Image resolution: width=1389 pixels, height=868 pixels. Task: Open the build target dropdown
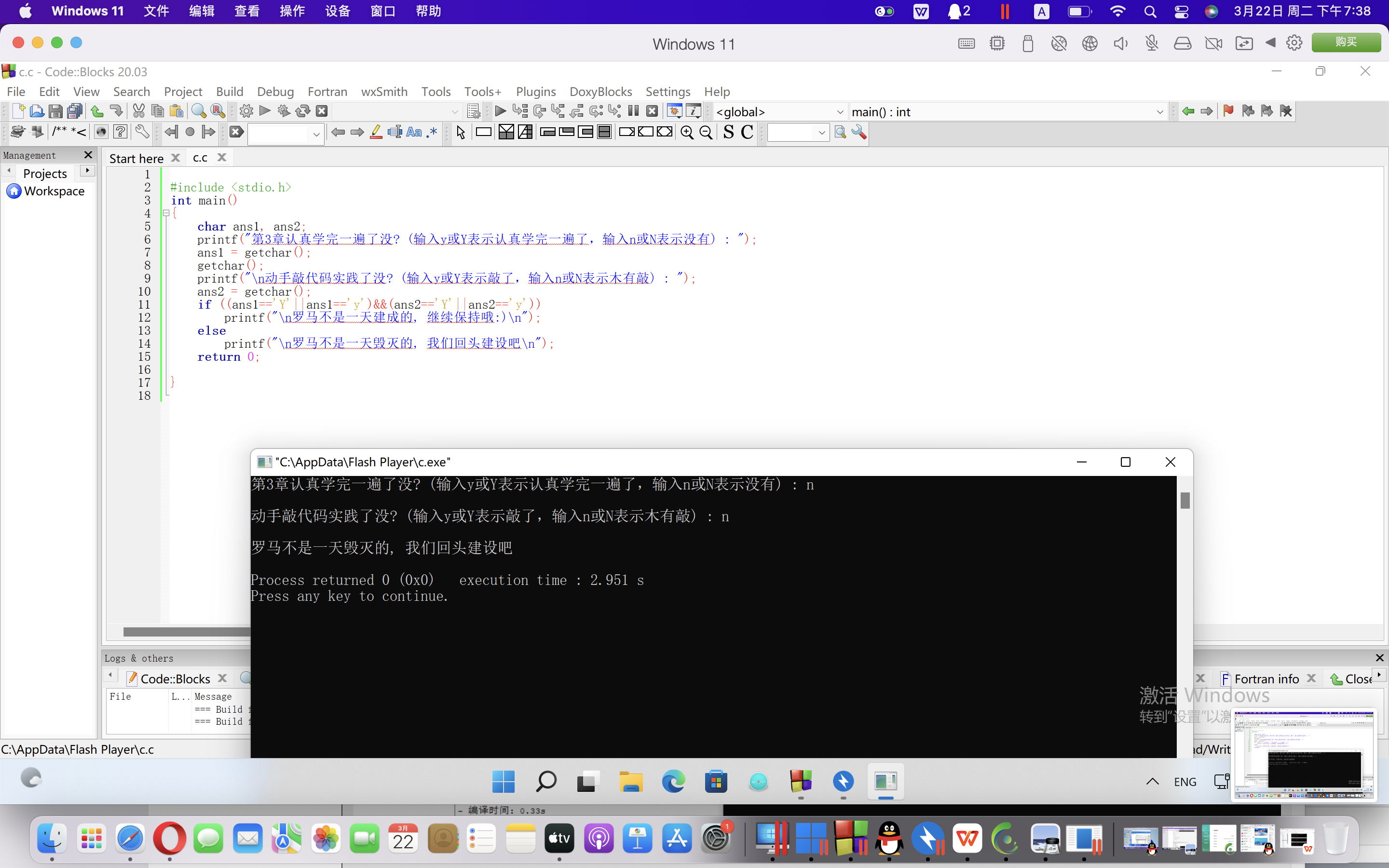click(x=455, y=112)
